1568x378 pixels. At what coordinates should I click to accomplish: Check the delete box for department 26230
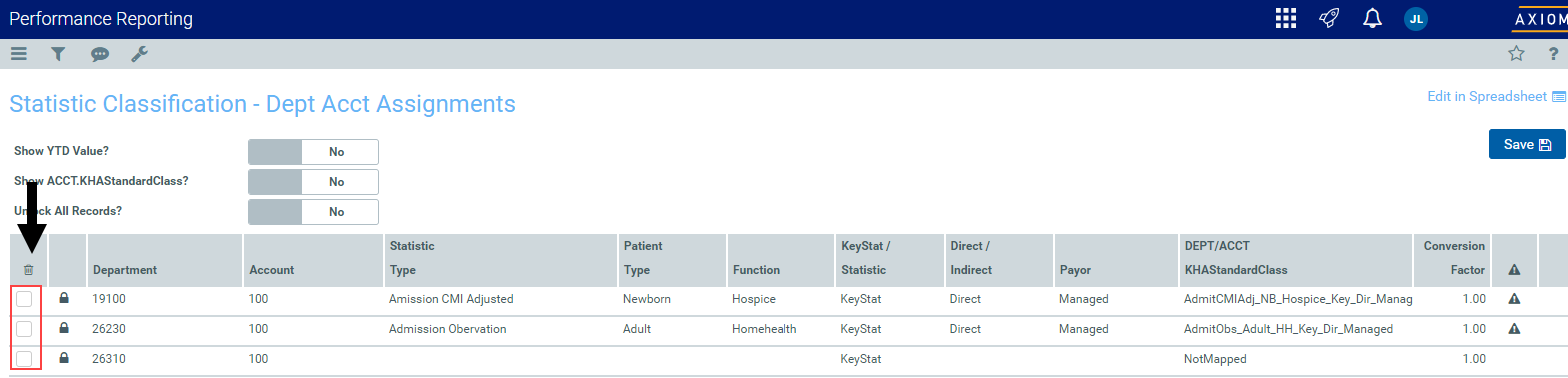click(24, 329)
